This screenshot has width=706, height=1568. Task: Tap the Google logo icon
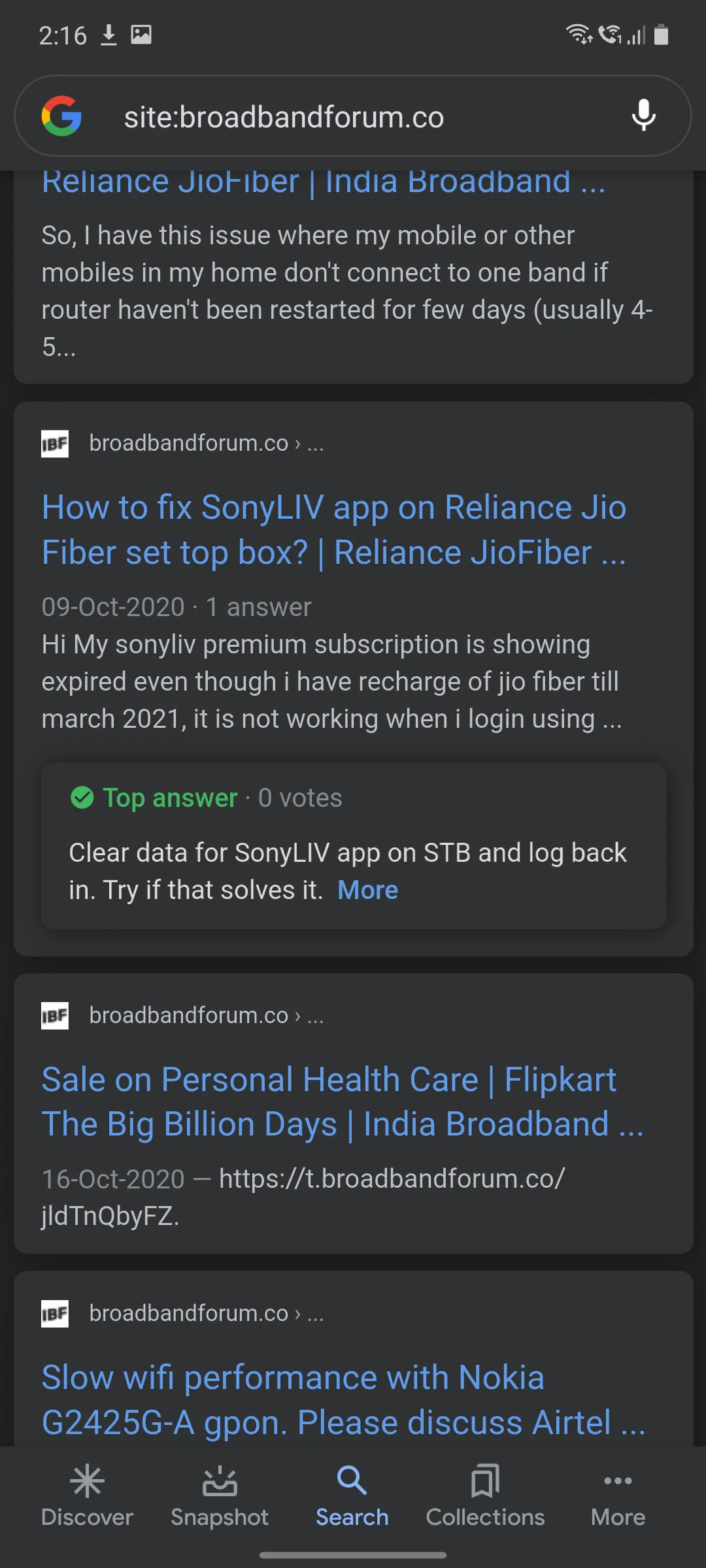pyautogui.click(x=61, y=116)
